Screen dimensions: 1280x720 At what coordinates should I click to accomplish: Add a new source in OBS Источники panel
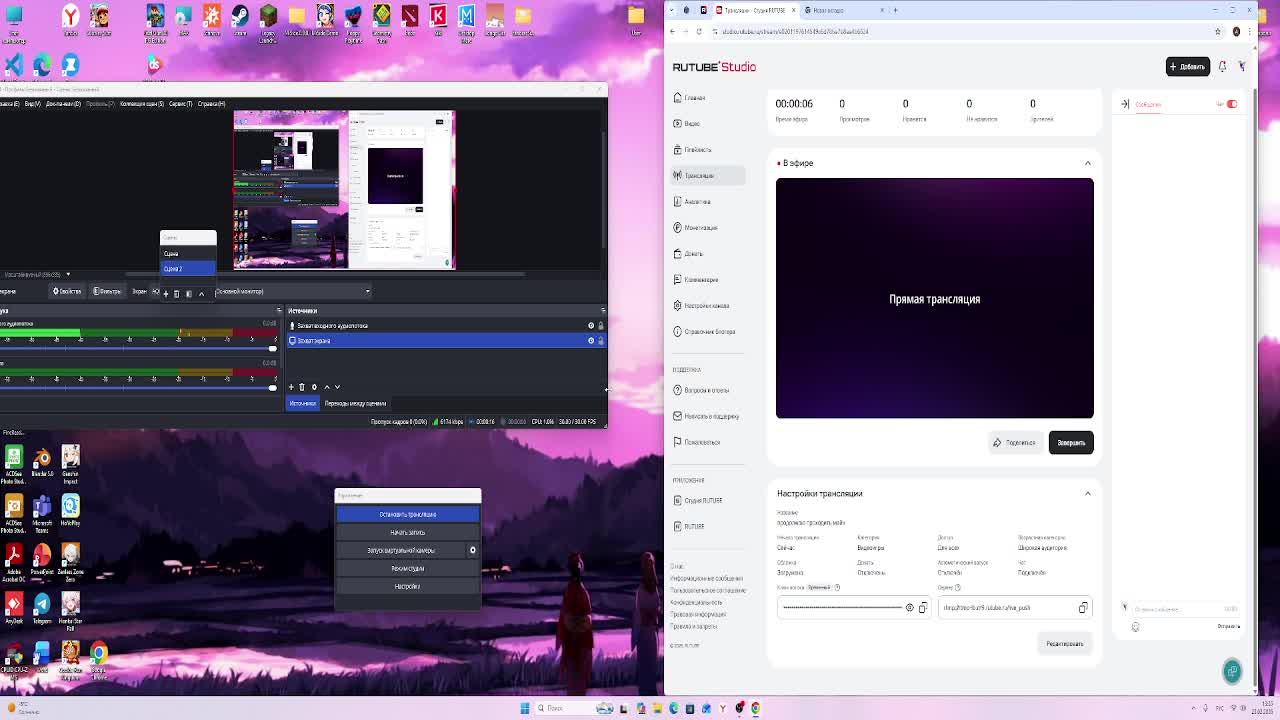pos(291,387)
